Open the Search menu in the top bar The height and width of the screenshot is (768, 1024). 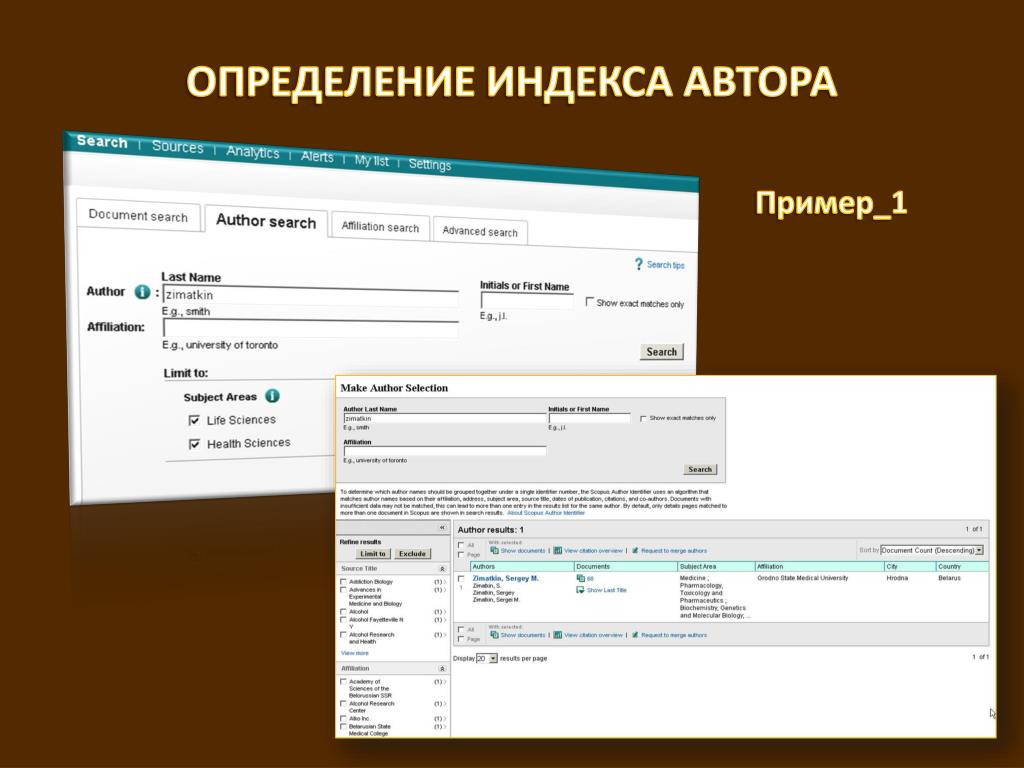coord(102,142)
